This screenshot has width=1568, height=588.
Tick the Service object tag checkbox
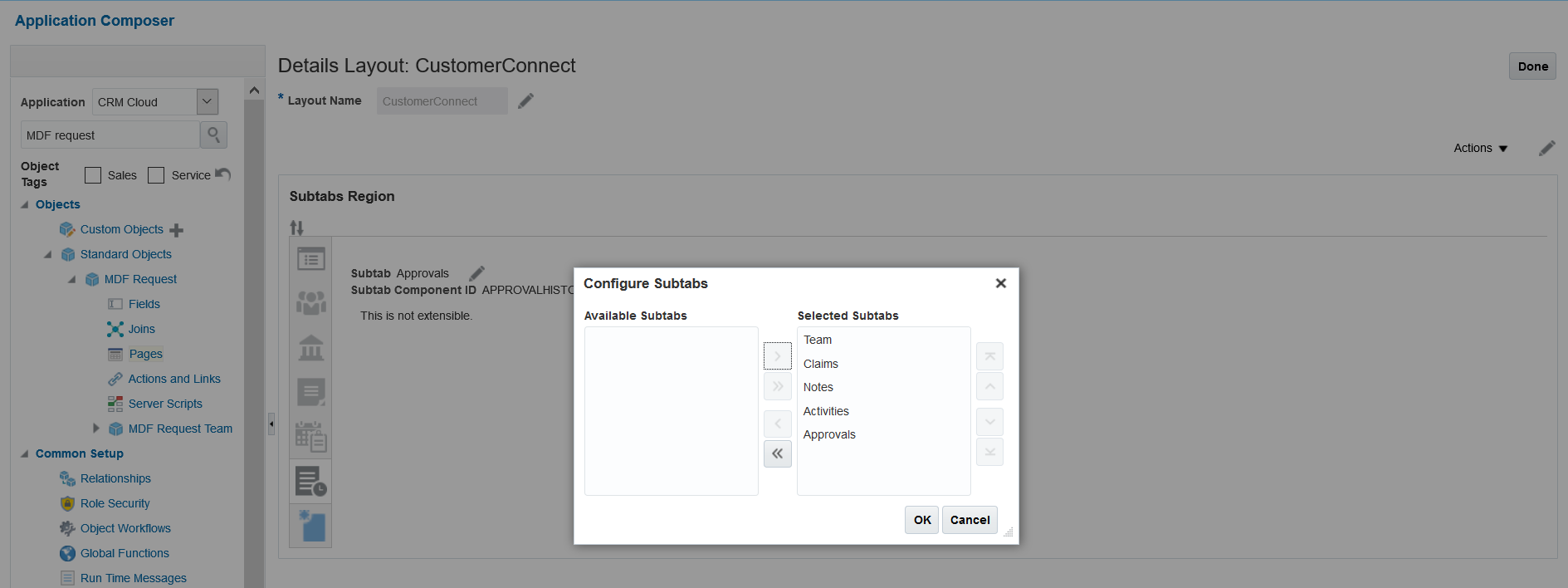point(156,175)
